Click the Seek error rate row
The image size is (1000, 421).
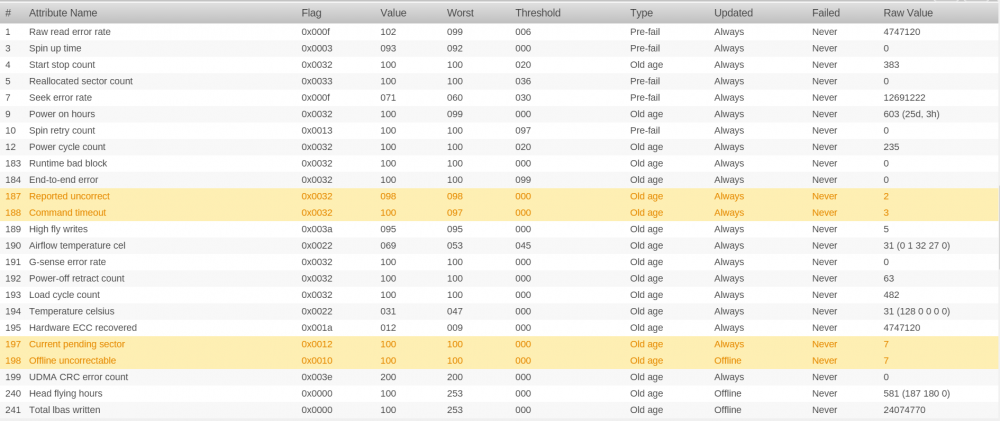tap(500, 98)
